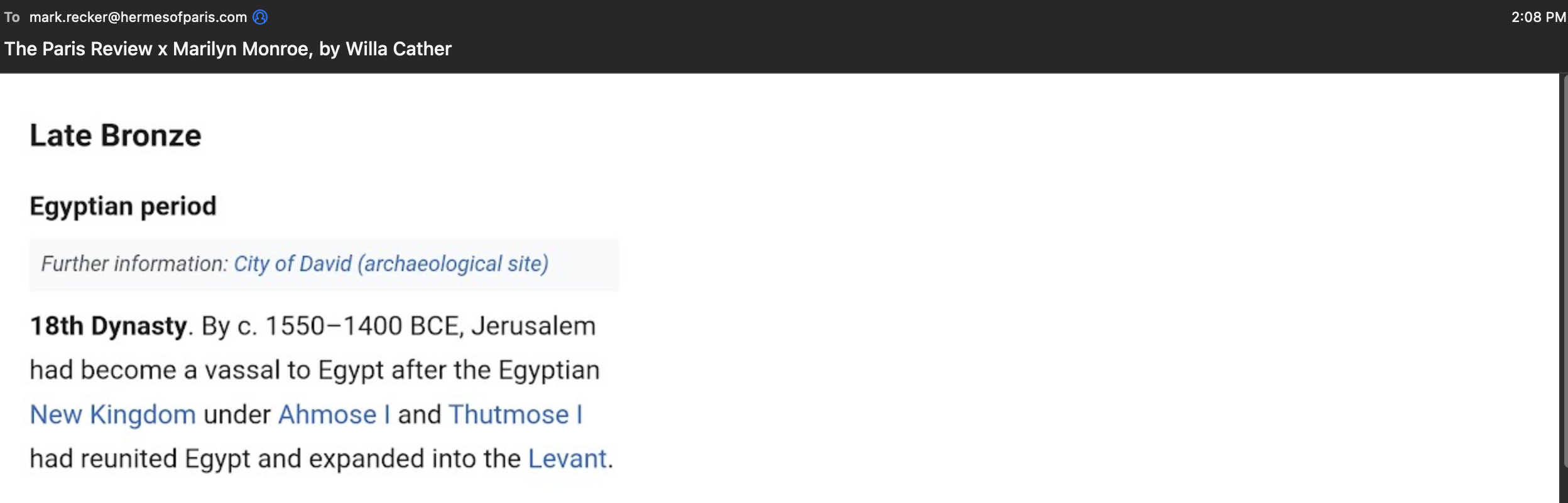
Task: Click the 2:08 PM timestamp
Action: 1538,17
